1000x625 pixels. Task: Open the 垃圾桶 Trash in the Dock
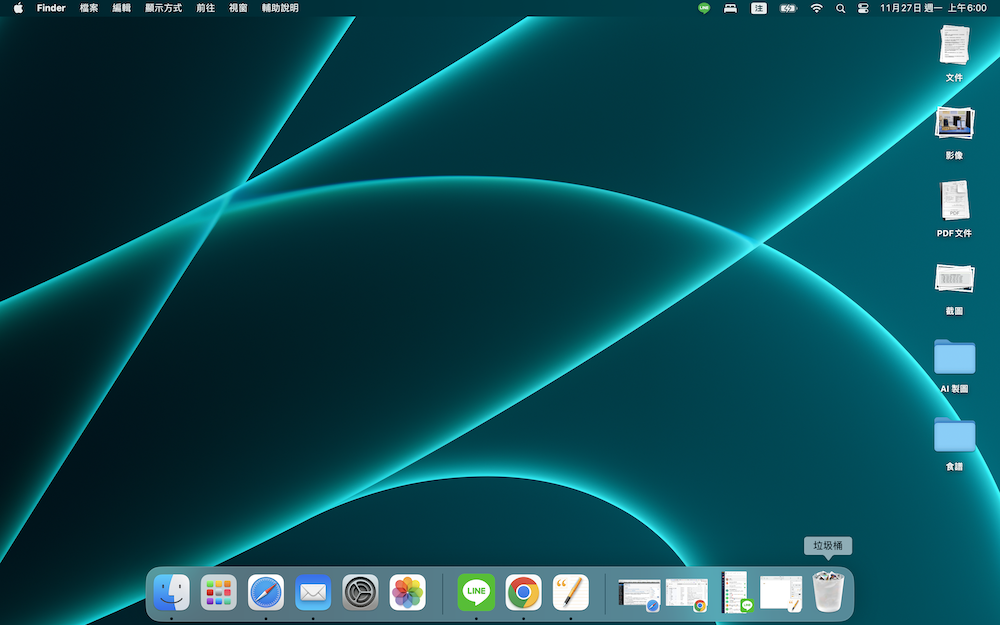coord(828,592)
